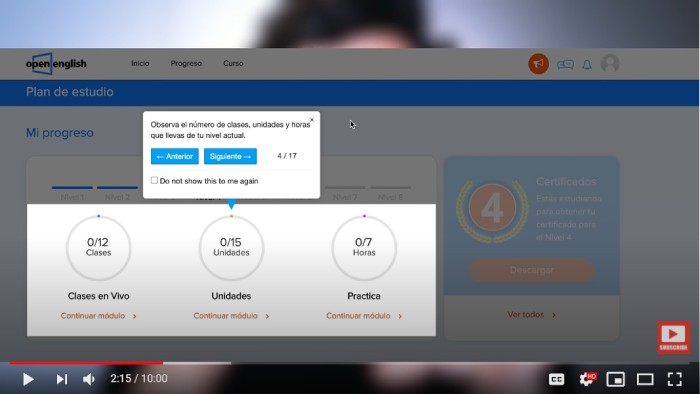Click the 0/15 Unidades progress circle
The image size is (700, 394).
tap(231, 248)
